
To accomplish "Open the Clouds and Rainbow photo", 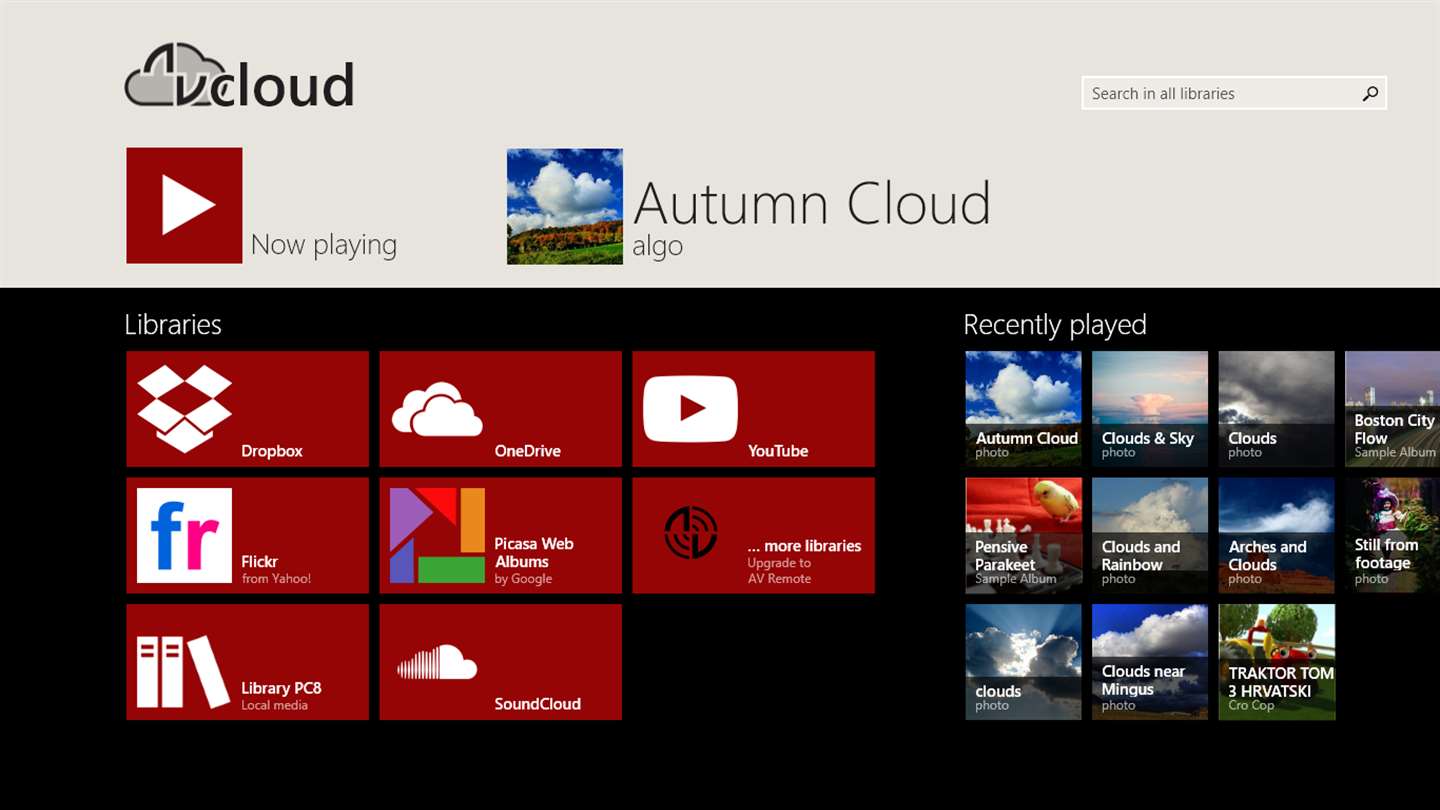I will click(1150, 535).
